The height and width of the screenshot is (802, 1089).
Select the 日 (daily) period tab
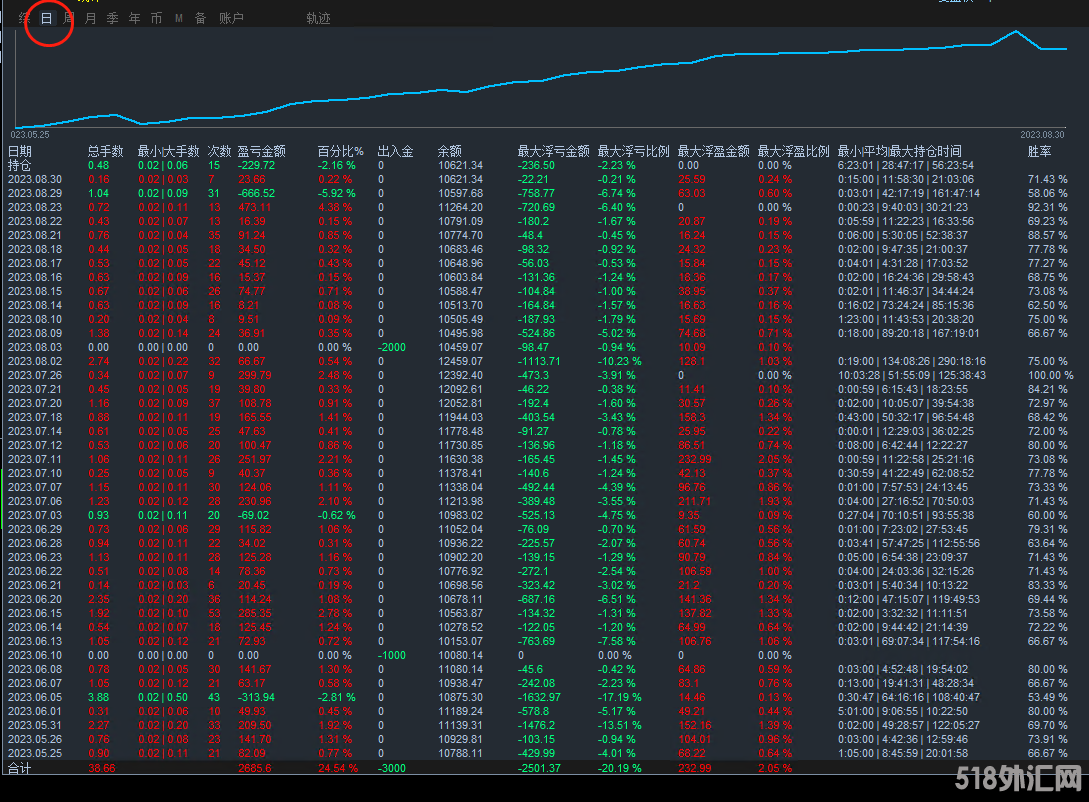click(x=47, y=18)
